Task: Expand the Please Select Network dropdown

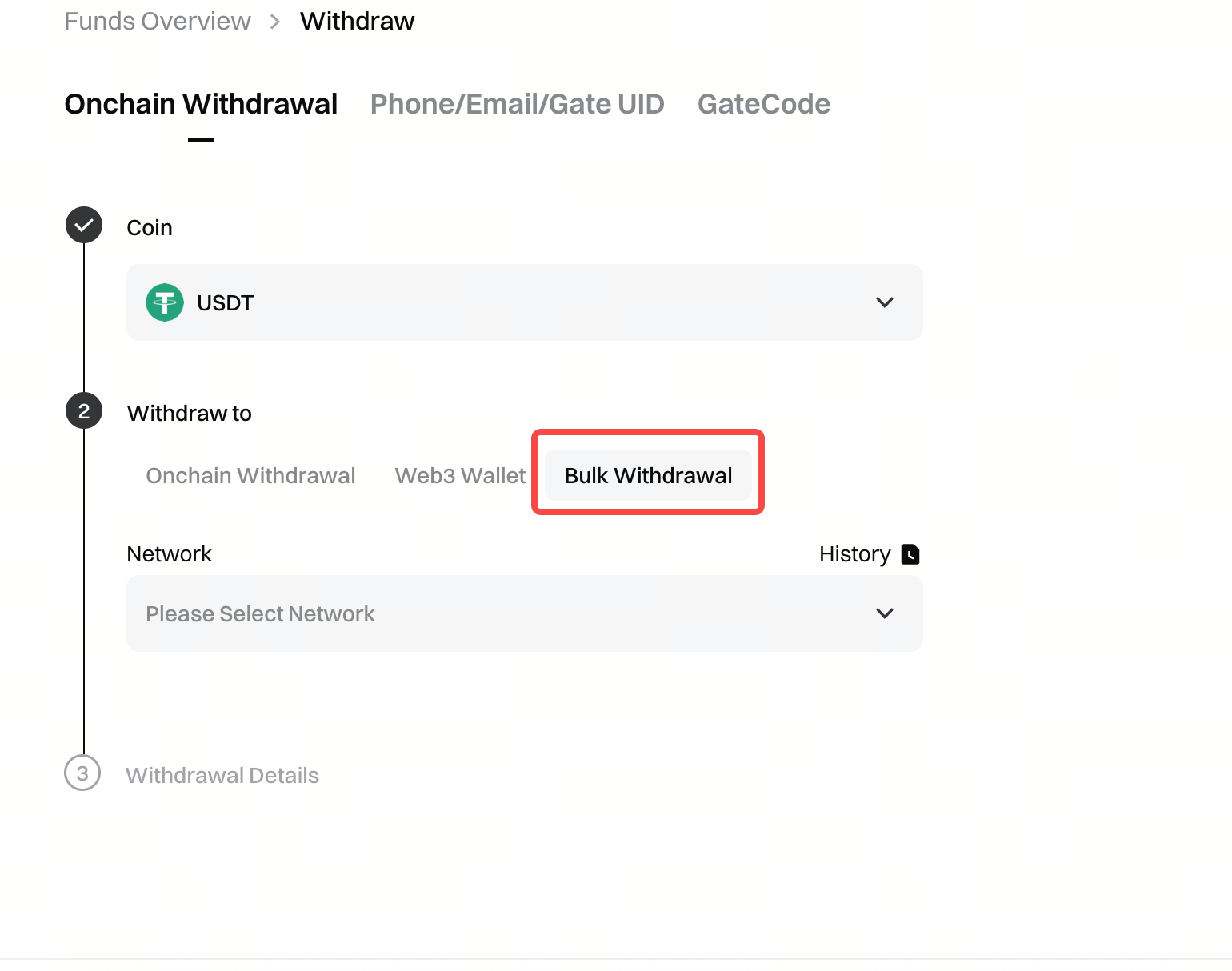Action: (524, 613)
